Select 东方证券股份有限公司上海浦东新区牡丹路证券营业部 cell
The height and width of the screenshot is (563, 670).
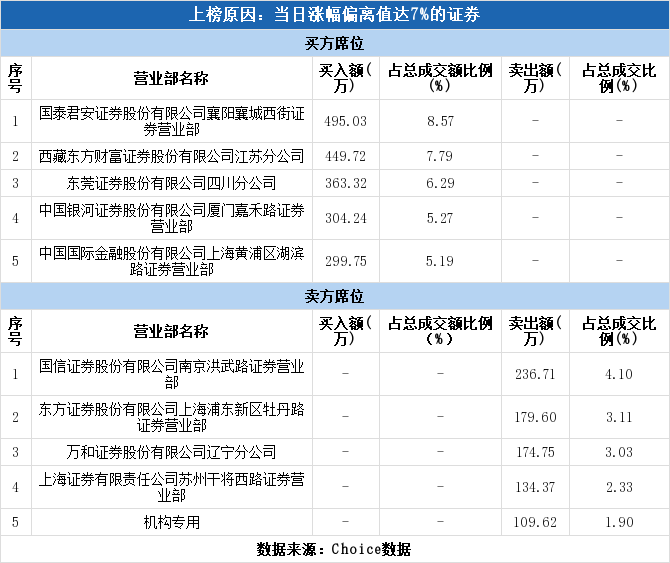point(172,417)
